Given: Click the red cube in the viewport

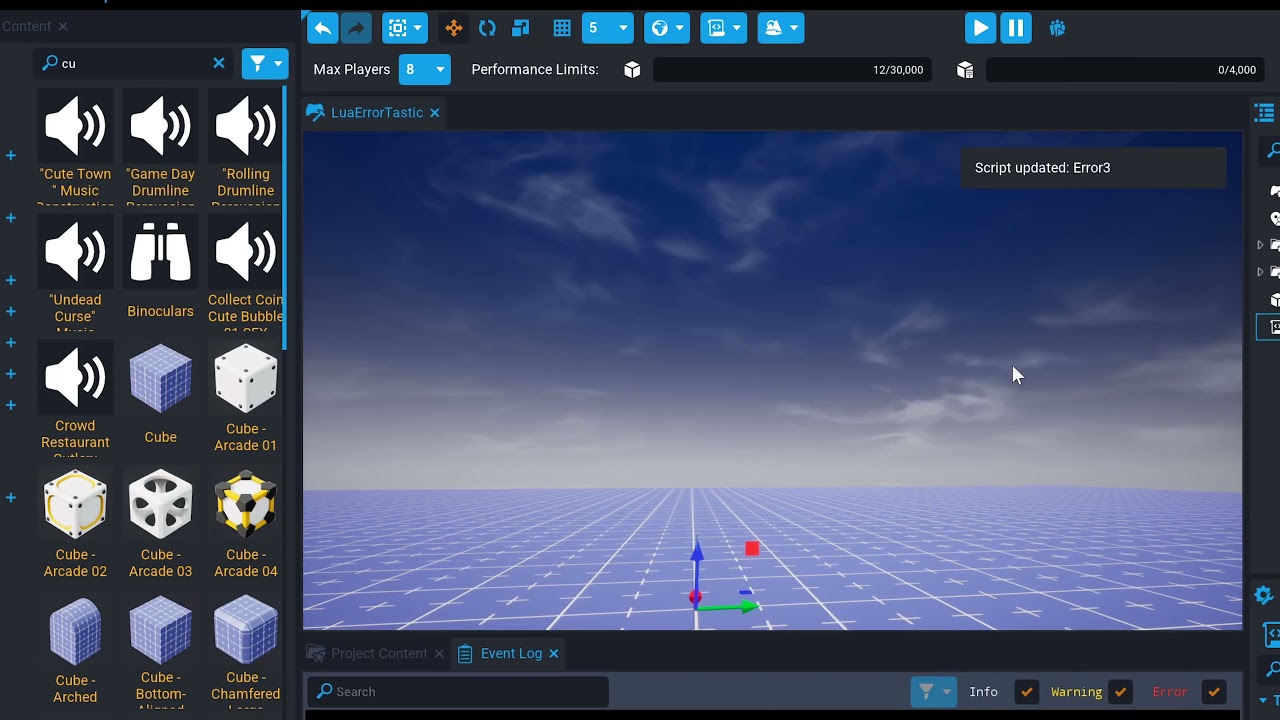Looking at the screenshot, I should [752, 548].
